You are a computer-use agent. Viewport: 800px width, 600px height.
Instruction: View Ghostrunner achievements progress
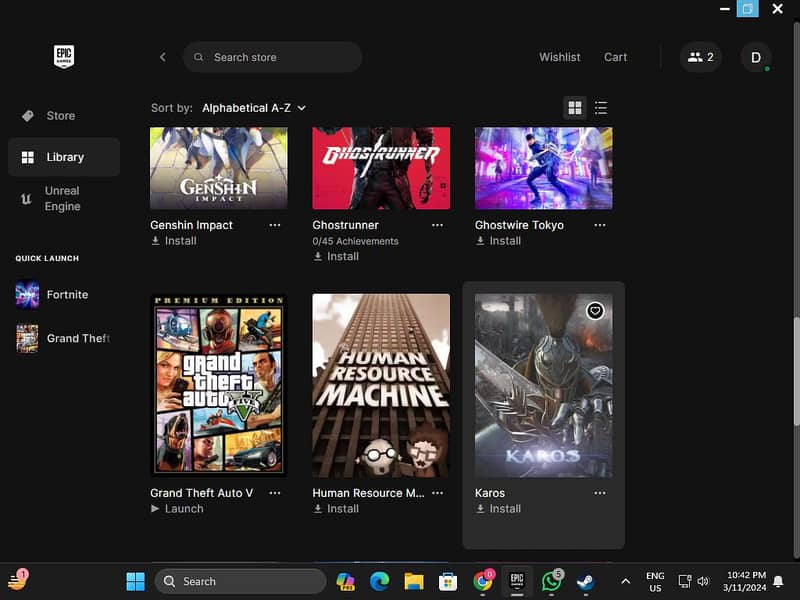tap(356, 240)
